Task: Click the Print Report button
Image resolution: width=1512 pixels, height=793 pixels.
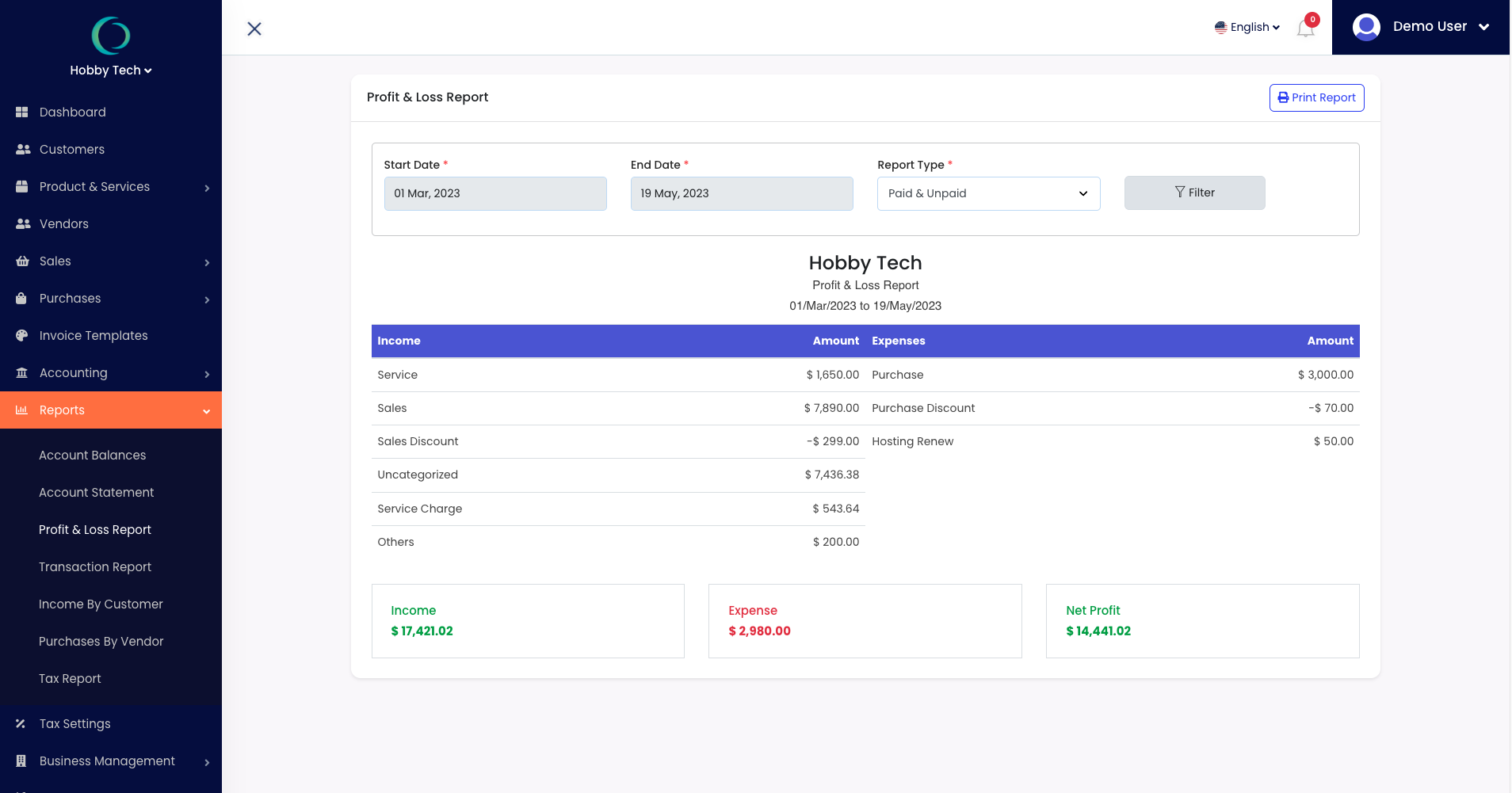Action: pyautogui.click(x=1315, y=97)
